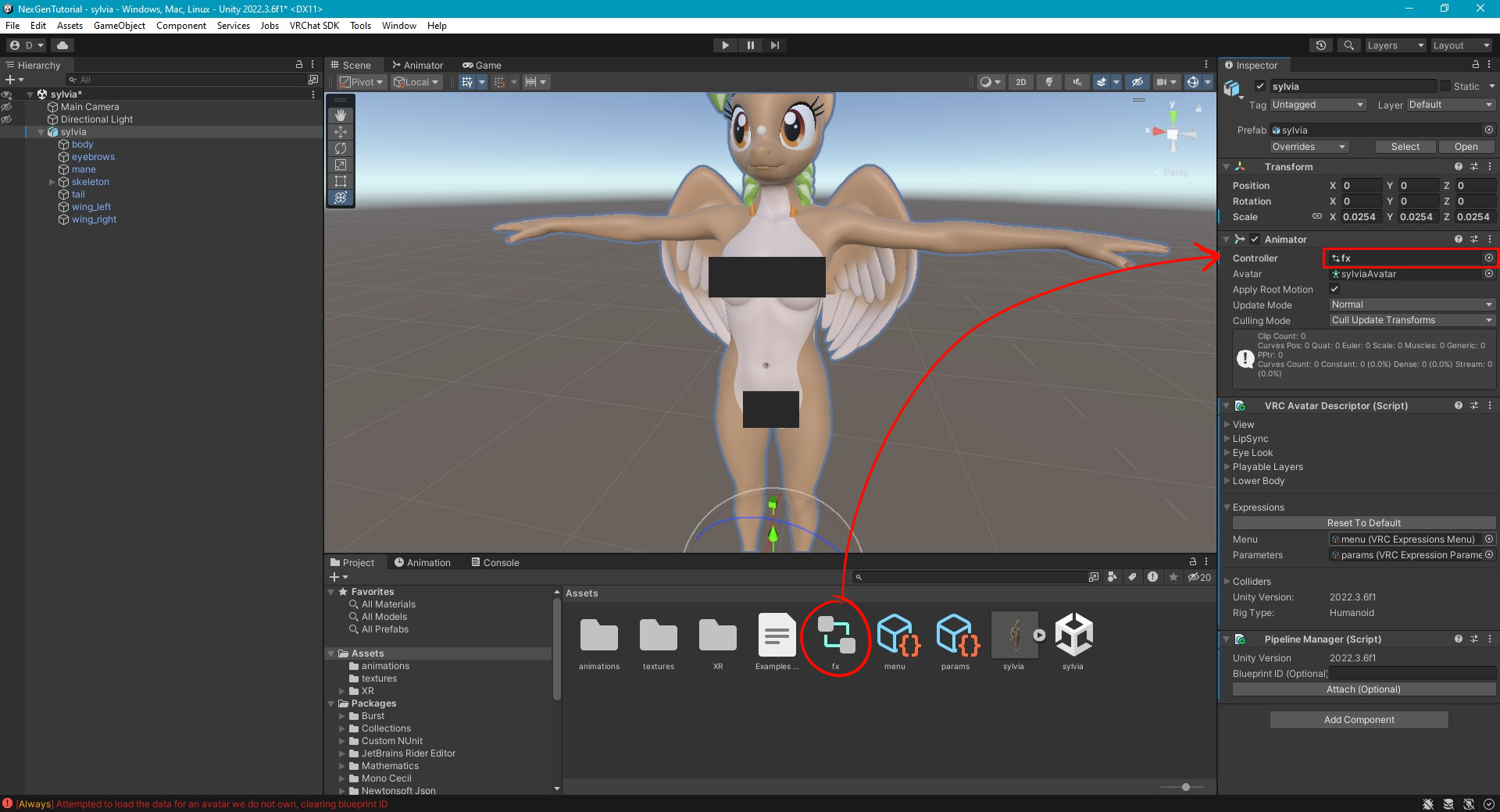Select wing_left in the Hierarchy
Image resolution: width=1500 pixels, height=812 pixels.
[x=91, y=207]
